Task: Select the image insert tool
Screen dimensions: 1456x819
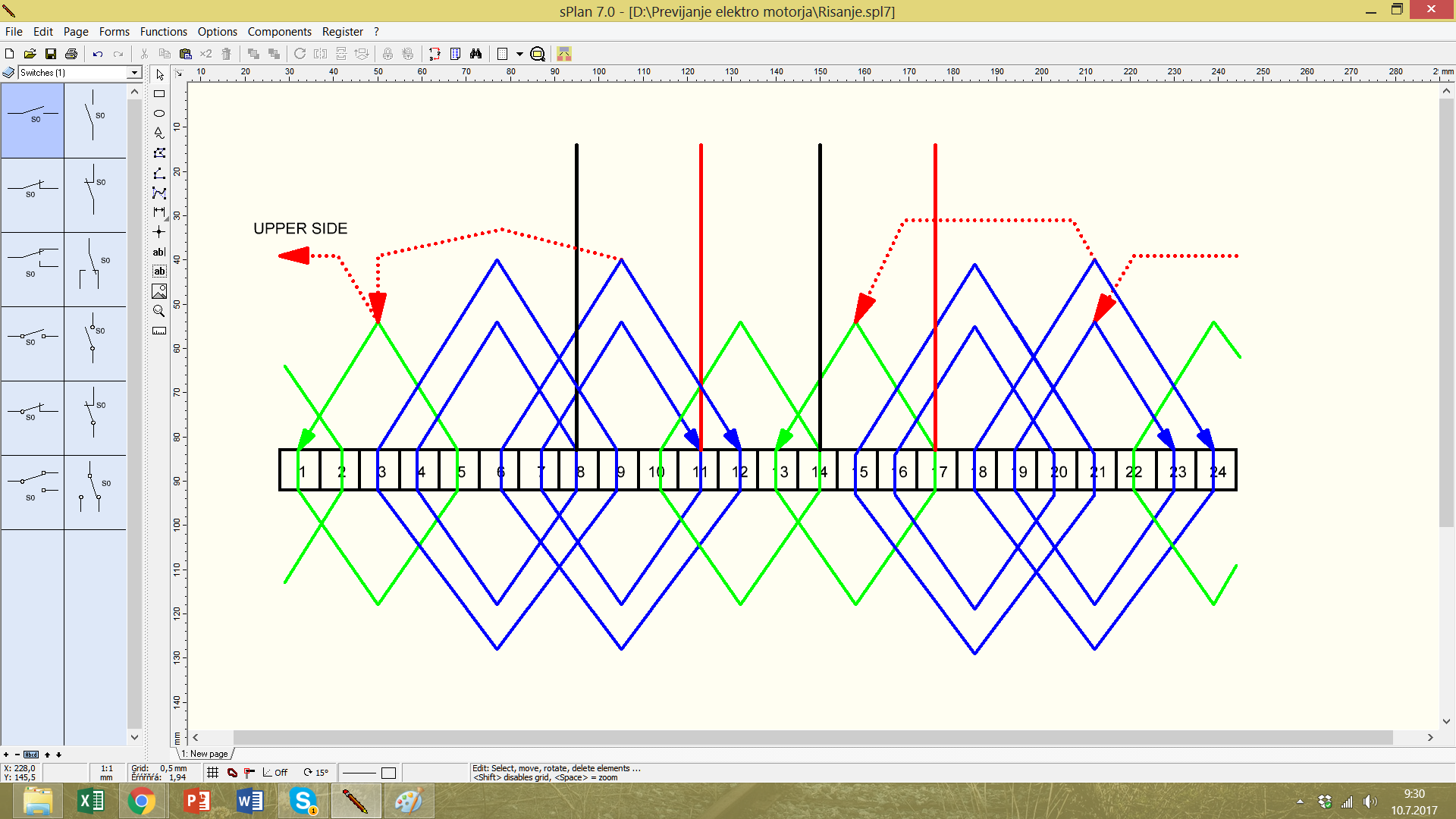Action: [x=159, y=291]
